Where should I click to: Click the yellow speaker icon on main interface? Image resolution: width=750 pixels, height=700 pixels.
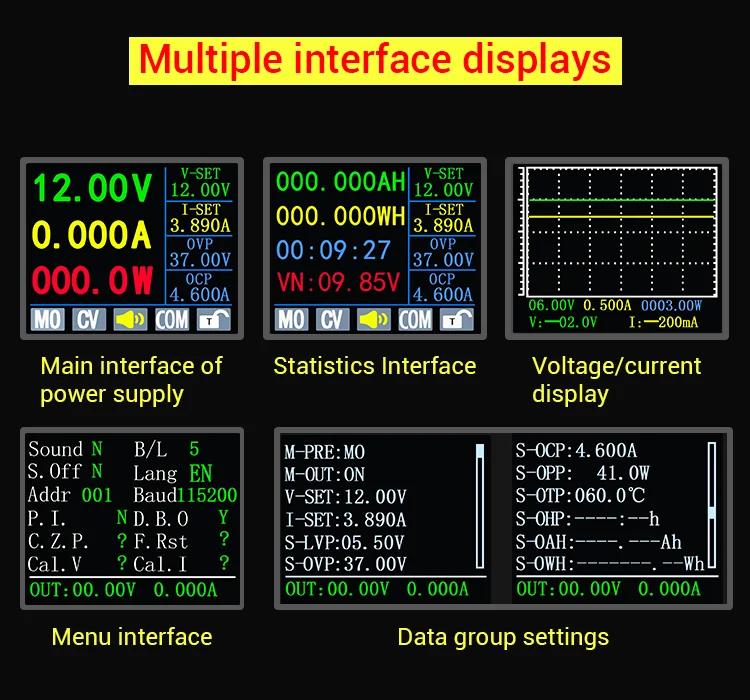pyautogui.click(x=131, y=320)
